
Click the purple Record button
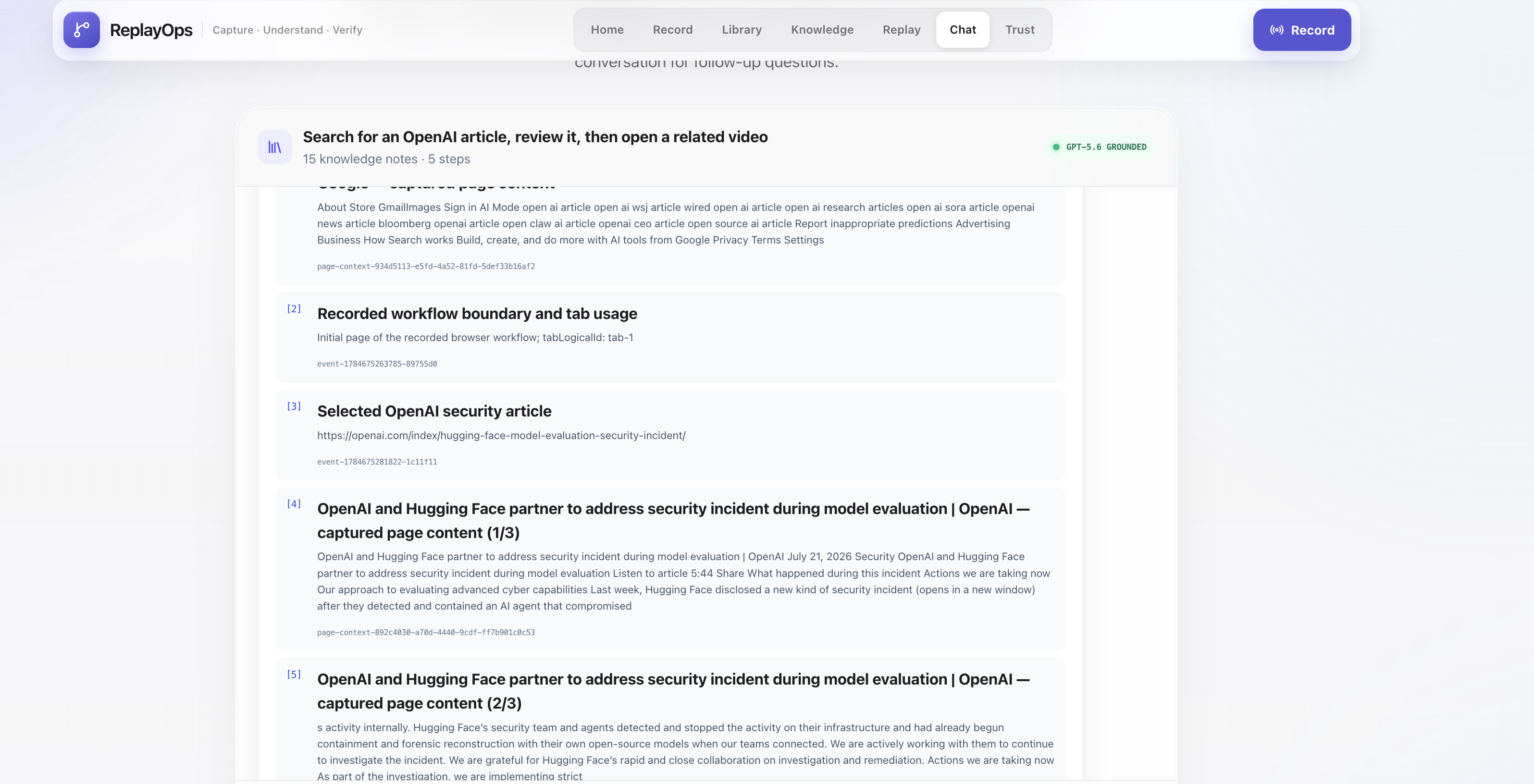pyautogui.click(x=1302, y=30)
